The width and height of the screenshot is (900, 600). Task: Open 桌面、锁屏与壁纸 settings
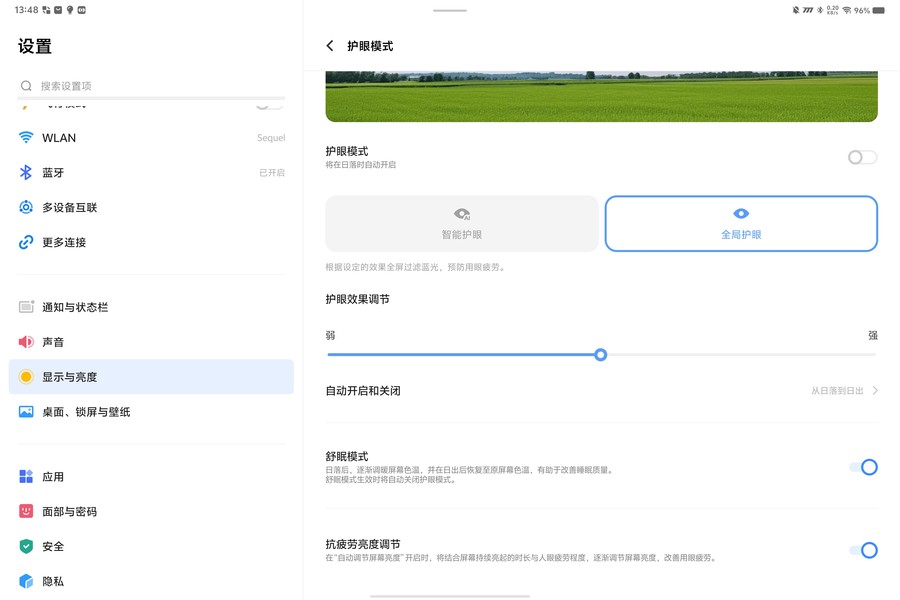(85, 412)
